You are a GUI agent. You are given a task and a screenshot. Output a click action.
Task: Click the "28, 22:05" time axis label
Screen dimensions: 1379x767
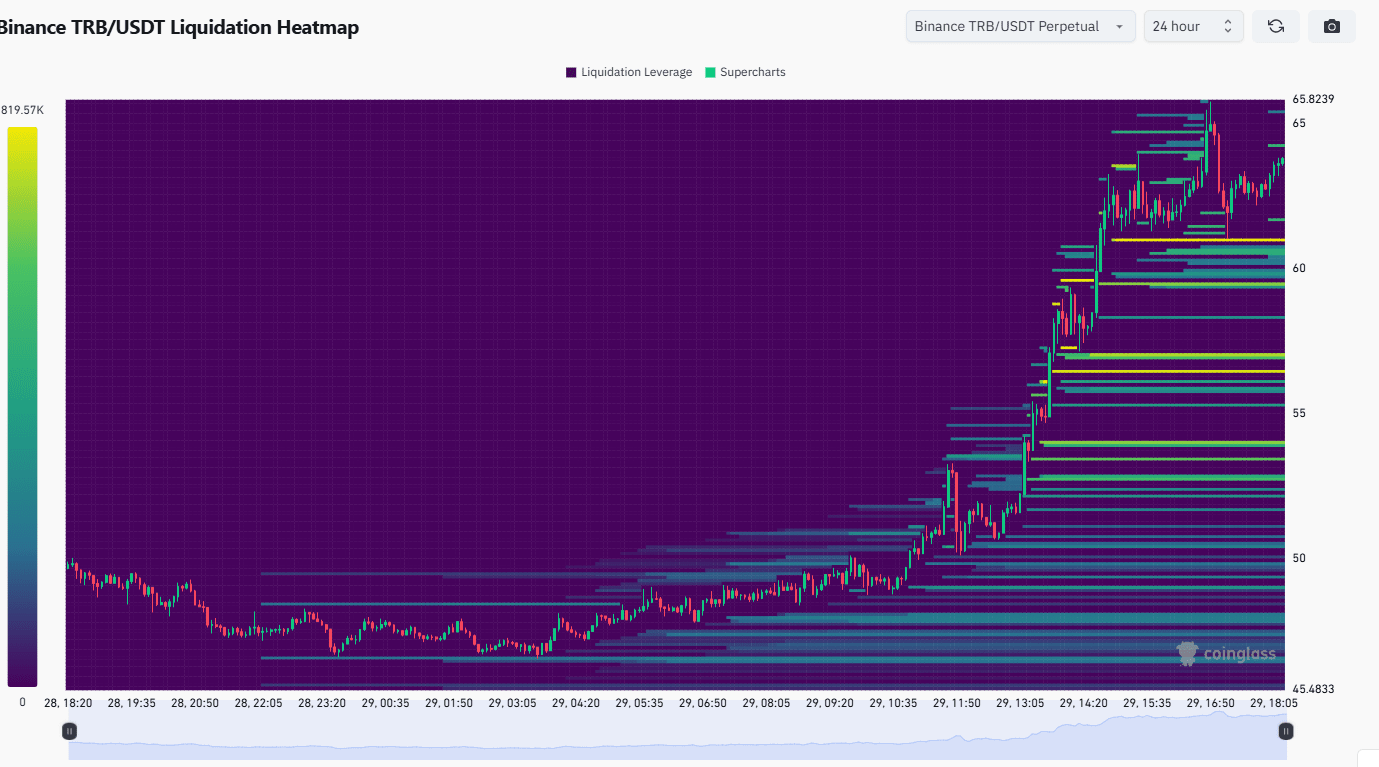click(x=258, y=703)
